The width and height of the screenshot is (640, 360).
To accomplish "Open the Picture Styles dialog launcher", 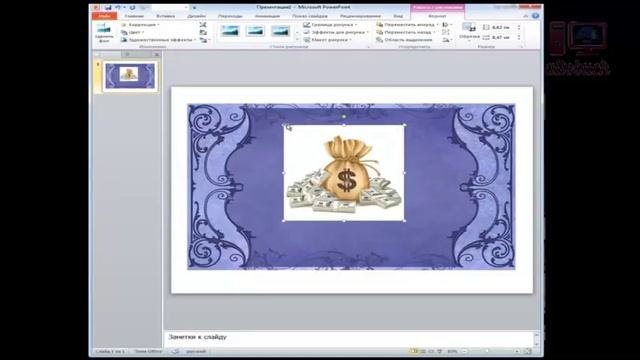I will click(368, 47).
